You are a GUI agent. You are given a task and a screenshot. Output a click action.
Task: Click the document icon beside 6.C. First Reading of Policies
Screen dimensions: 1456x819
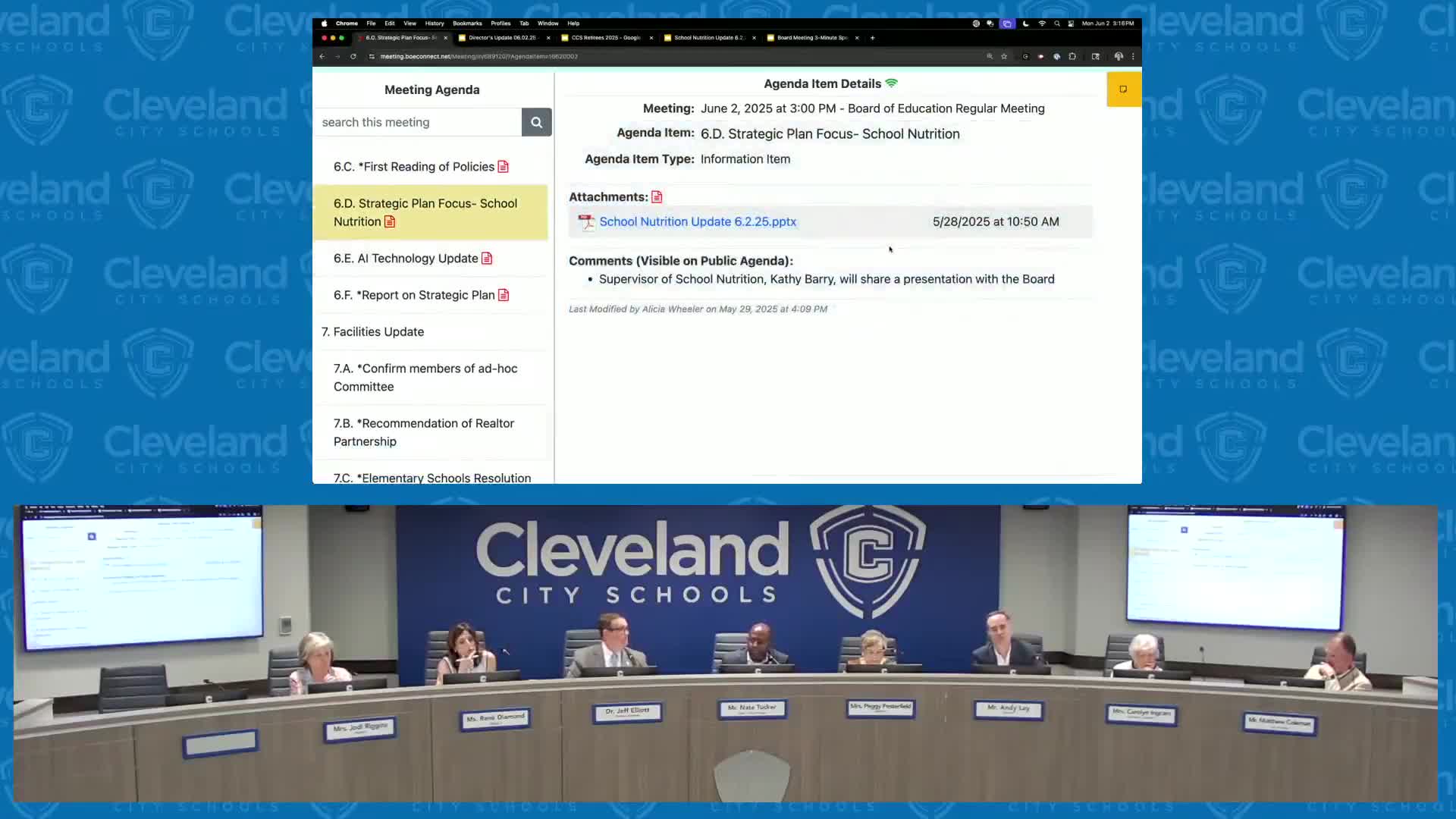pyautogui.click(x=503, y=167)
